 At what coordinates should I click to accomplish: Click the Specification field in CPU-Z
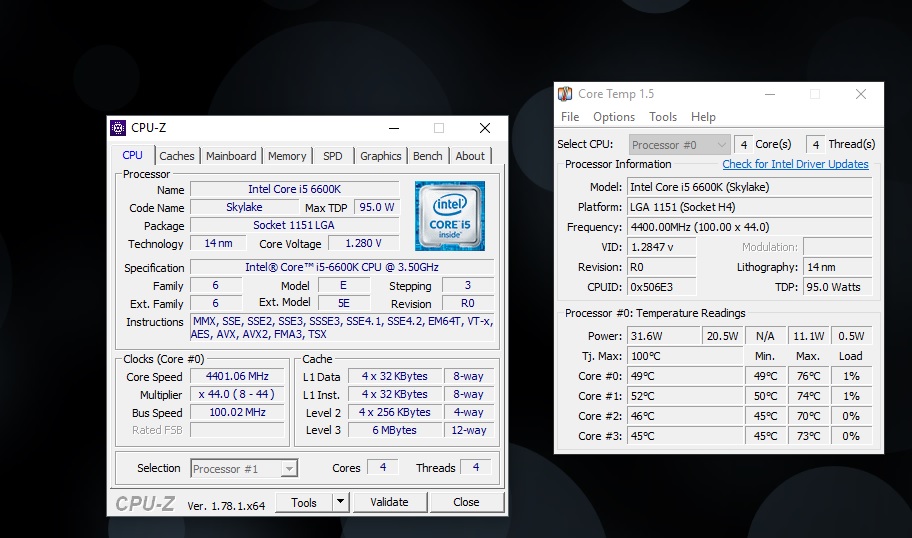342,267
